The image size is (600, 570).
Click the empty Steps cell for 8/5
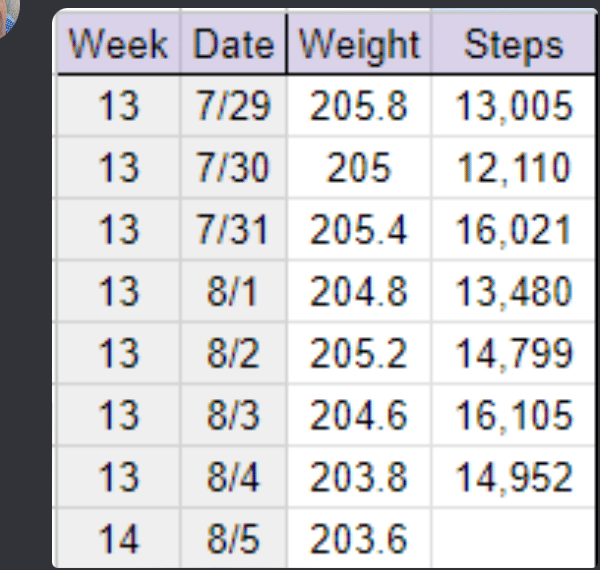point(513,539)
